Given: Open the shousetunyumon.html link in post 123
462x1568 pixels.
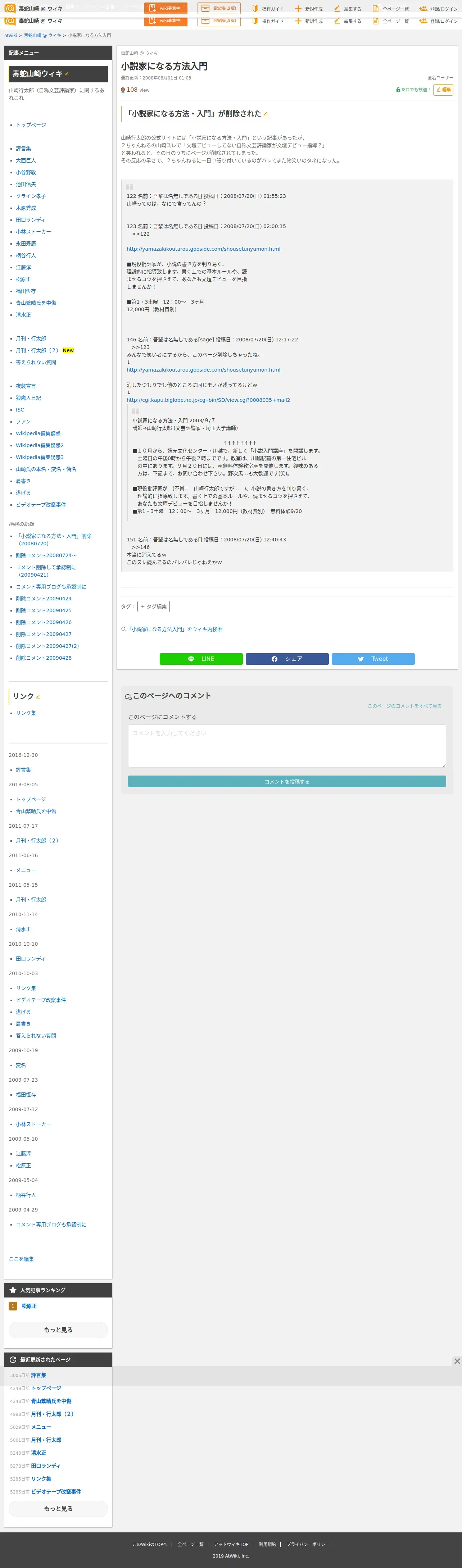Looking at the screenshot, I should point(203,249).
